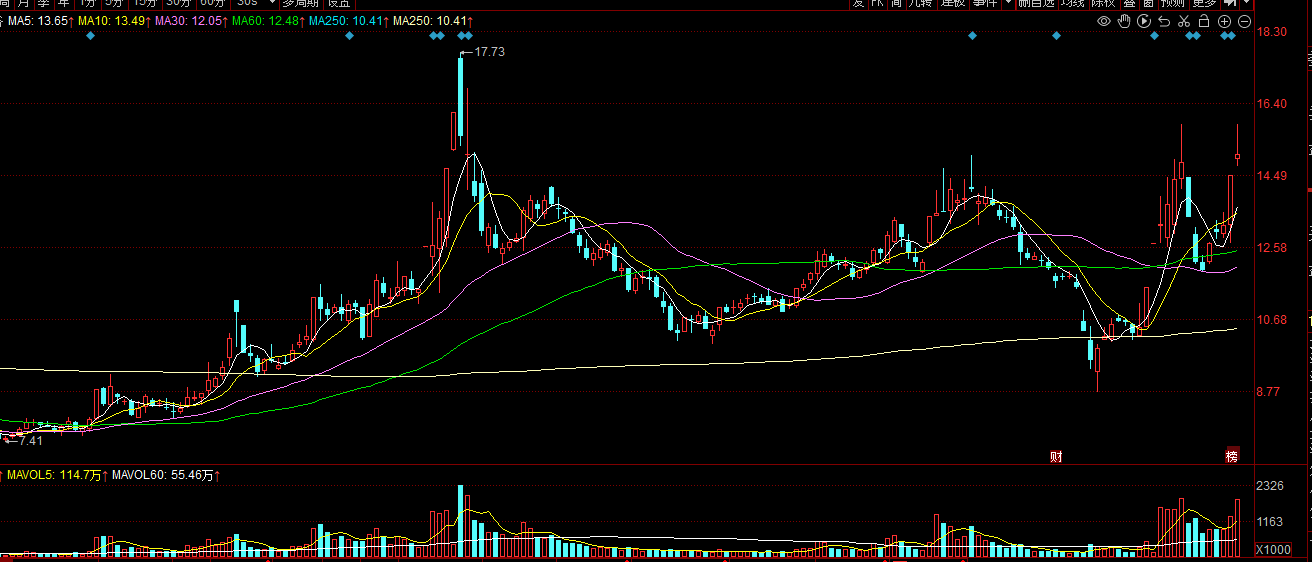Click the 除权 adjustment button
The image size is (1312, 562).
(1103, 4)
